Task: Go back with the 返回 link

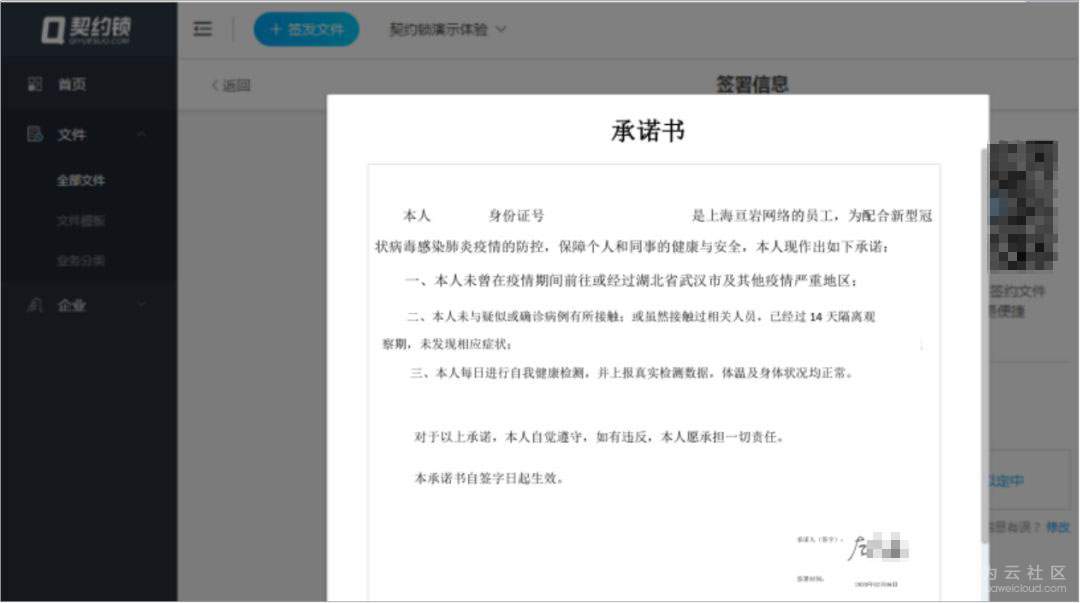Action: point(231,85)
